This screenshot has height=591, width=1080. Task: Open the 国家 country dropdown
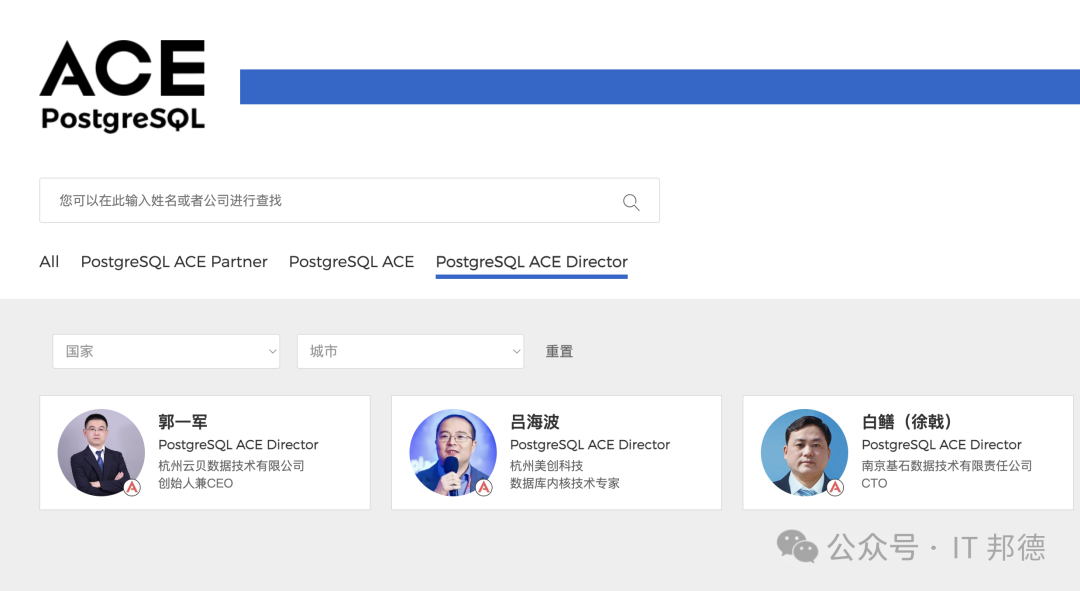tap(166, 351)
